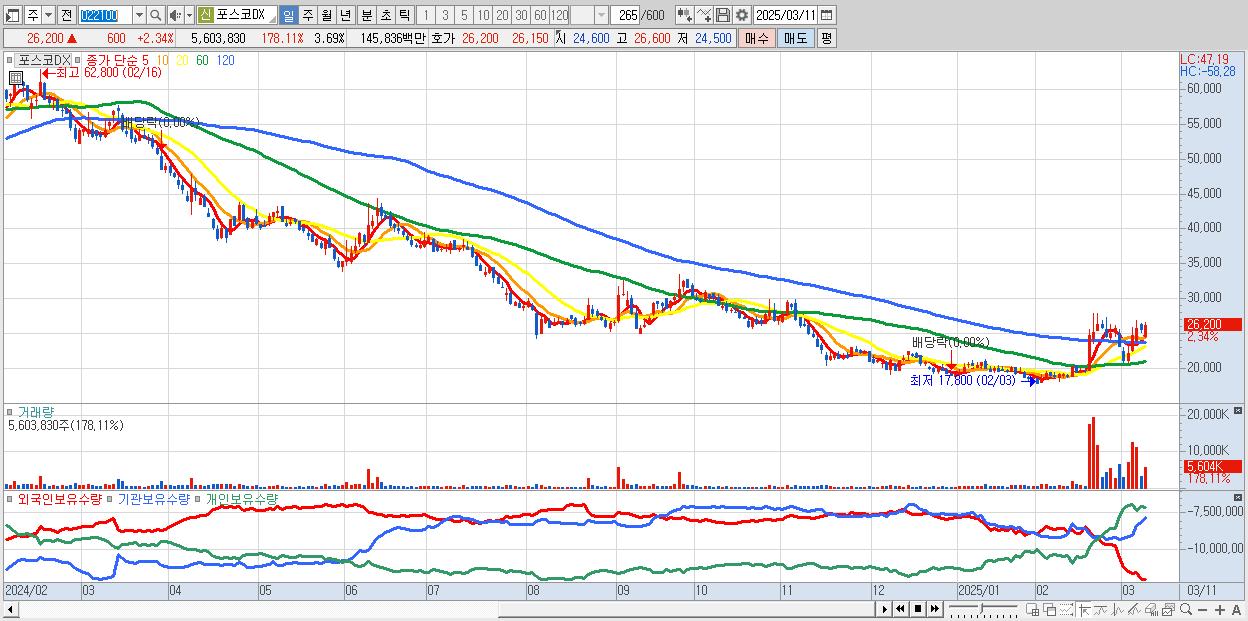Click the overlapping windows icon in bottom toolbar
The width and height of the screenshot is (1248, 621).
click(x=1049, y=610)
